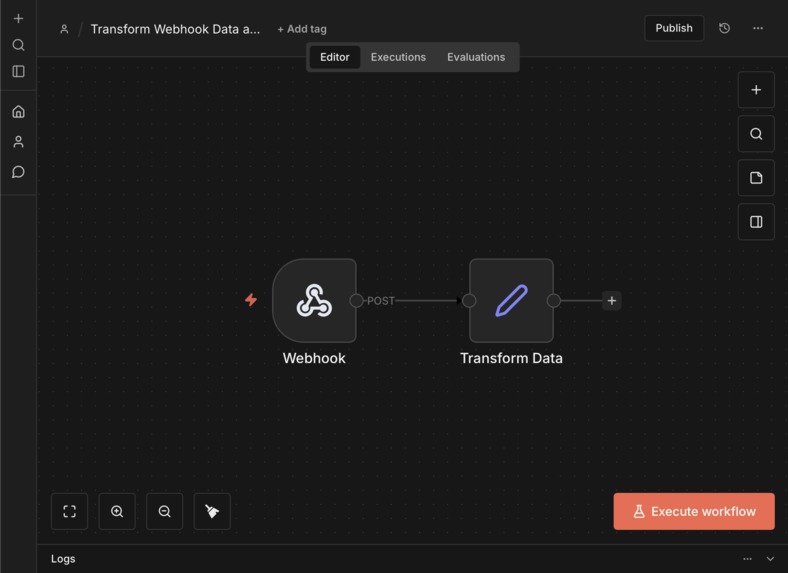The width and height of the screenshot is (788, 573).
Task: Click the Transform Data label text
Action: (511, 358)
